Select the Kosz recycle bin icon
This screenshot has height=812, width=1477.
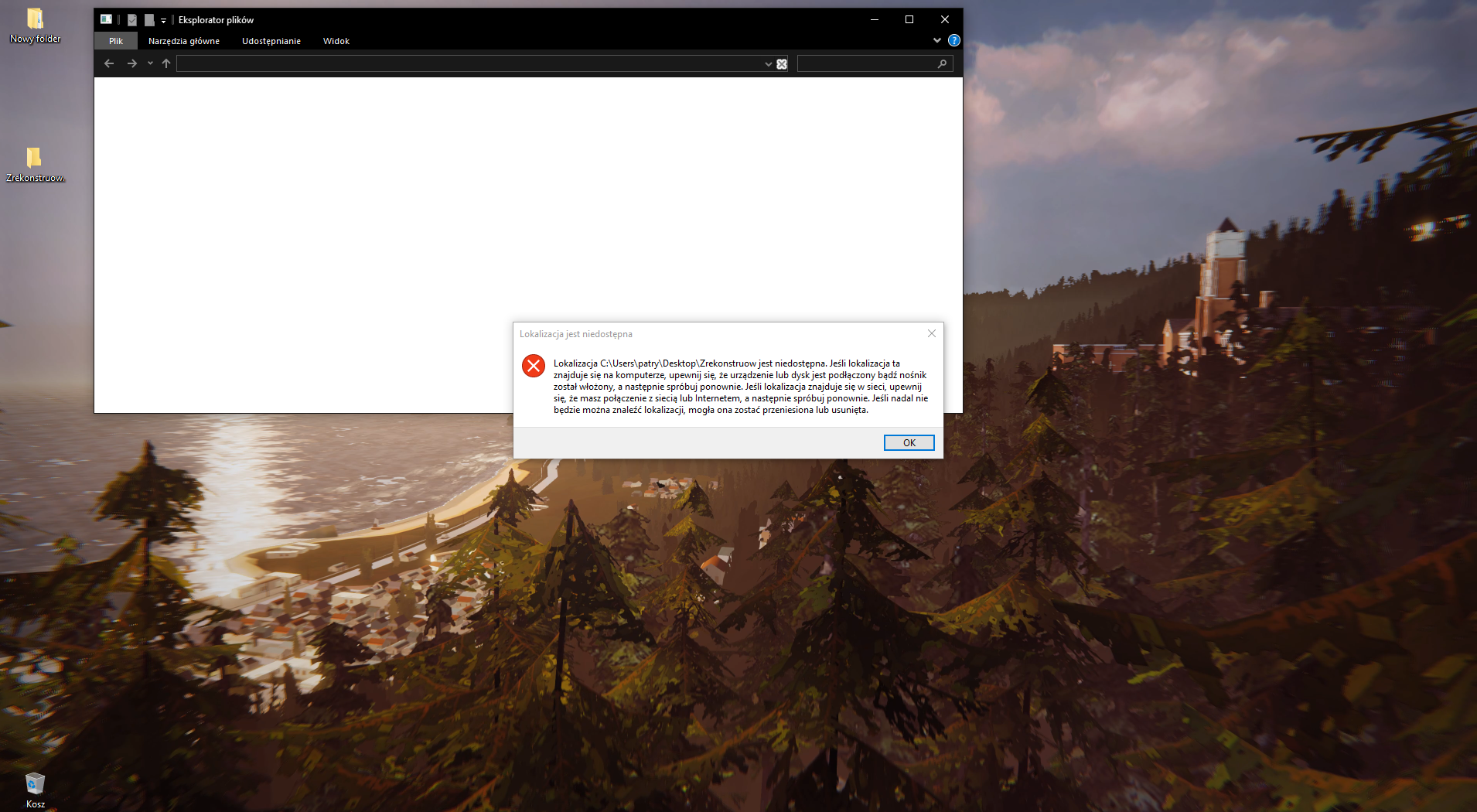(35, 790)
